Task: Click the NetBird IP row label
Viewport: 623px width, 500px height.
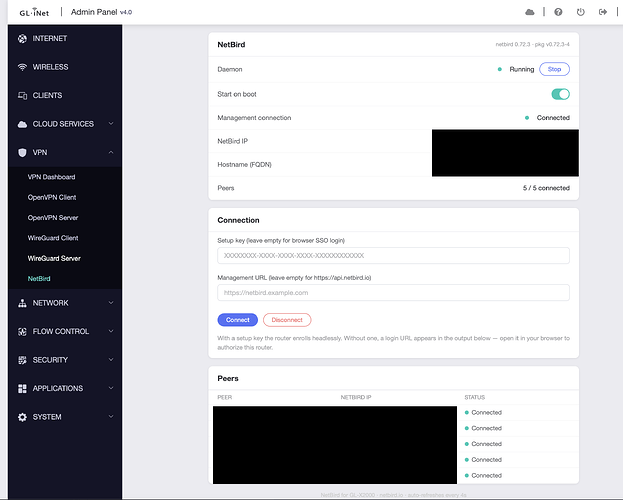Action: [x=232, y=141]
